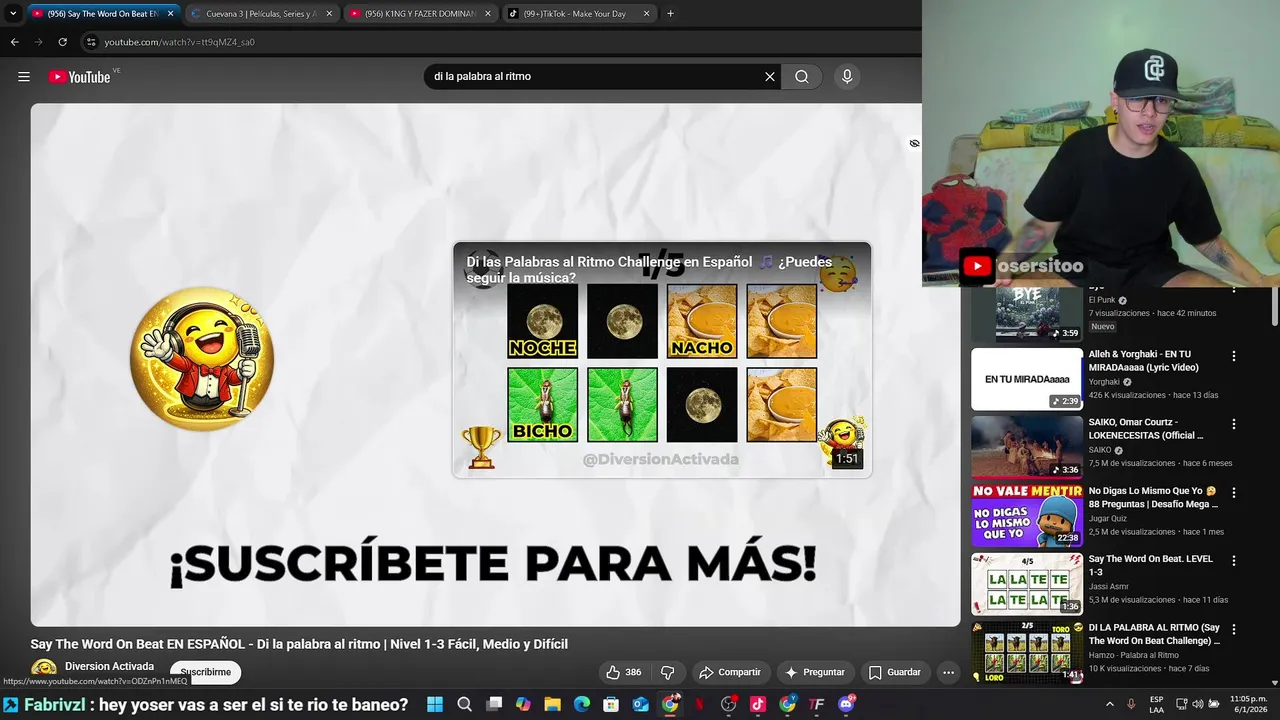The width and height of the screenshot is (1280, 720).
Task: Save video with Guardar button
Action: coord(895,672)
